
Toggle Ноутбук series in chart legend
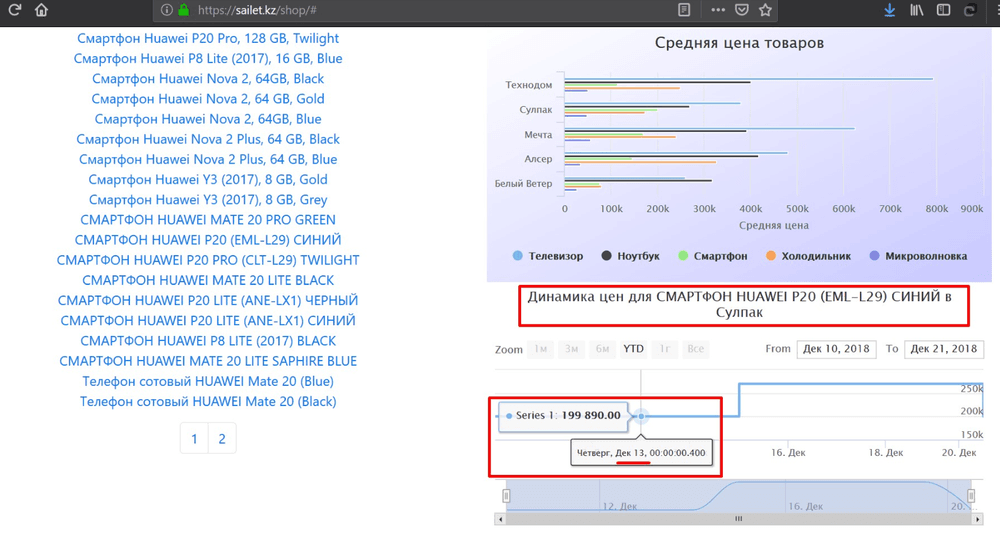631,256
